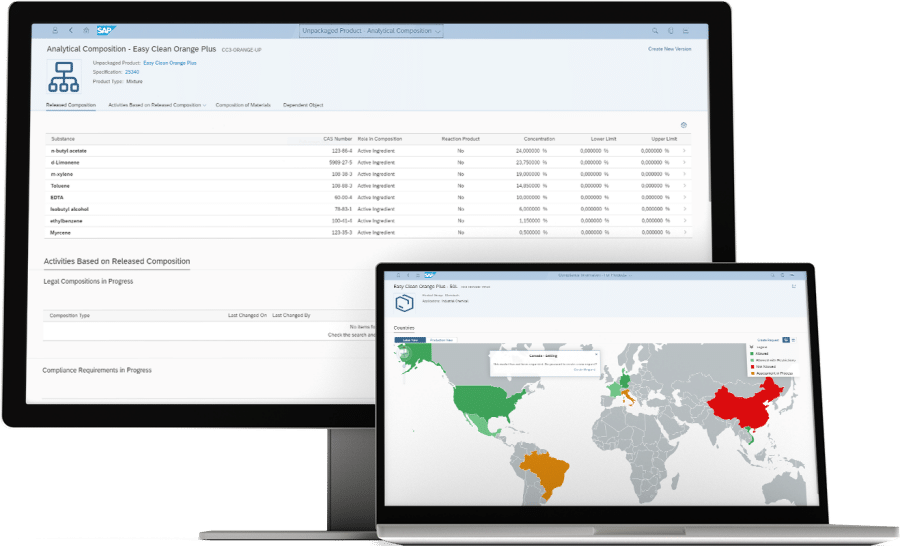The height and width of the screenshot is (546, 900).
Task: Click light green Allowed with Restrictions swatch
Action: coord(752,360)
